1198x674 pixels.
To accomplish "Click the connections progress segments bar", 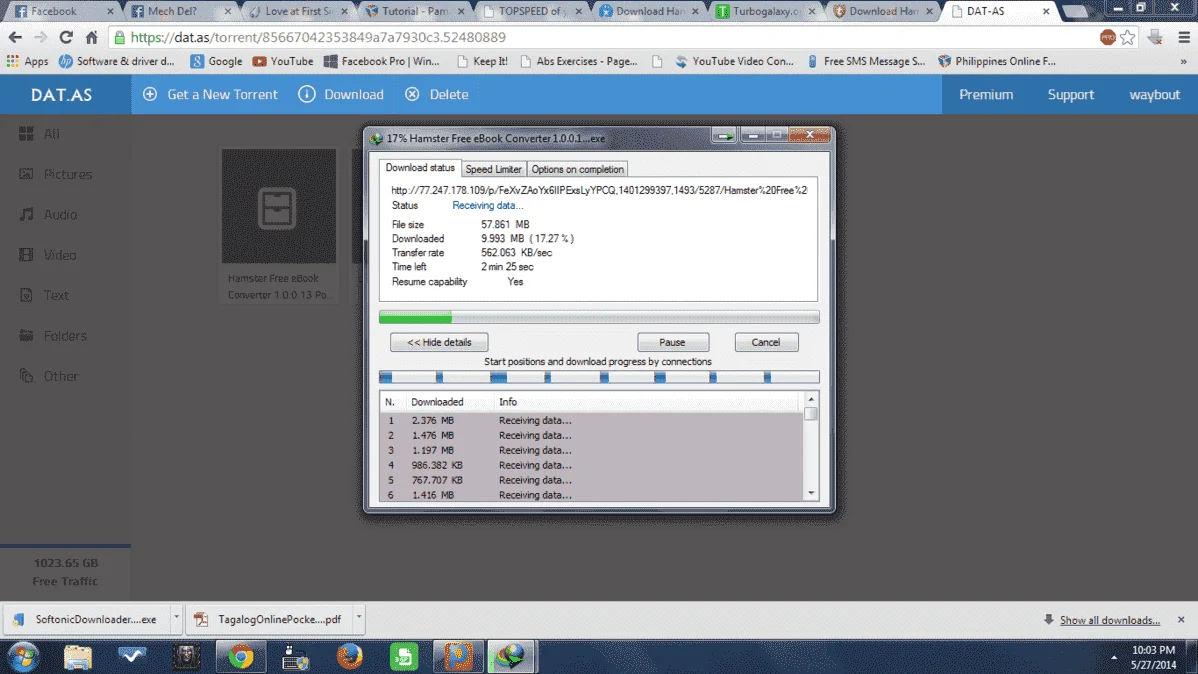I will coord(599,377).
